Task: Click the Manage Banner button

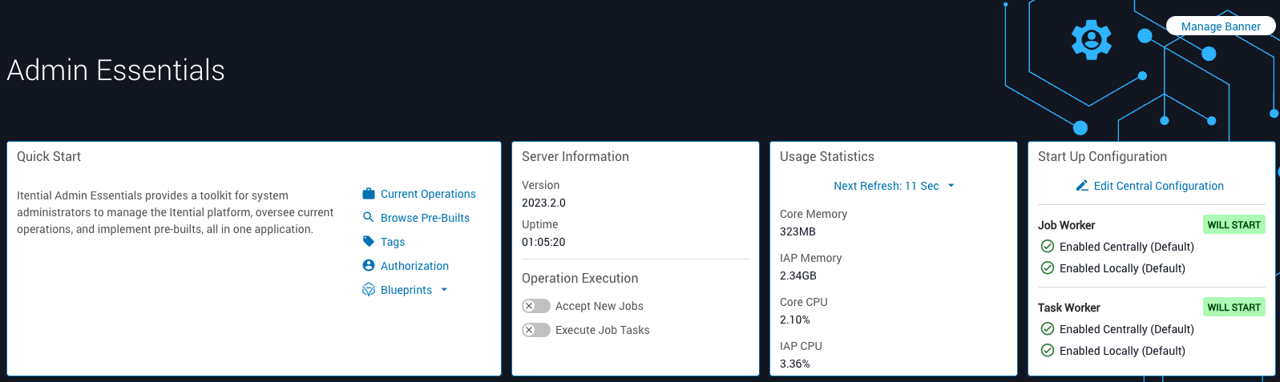Action: click(x=1221, y=27)
